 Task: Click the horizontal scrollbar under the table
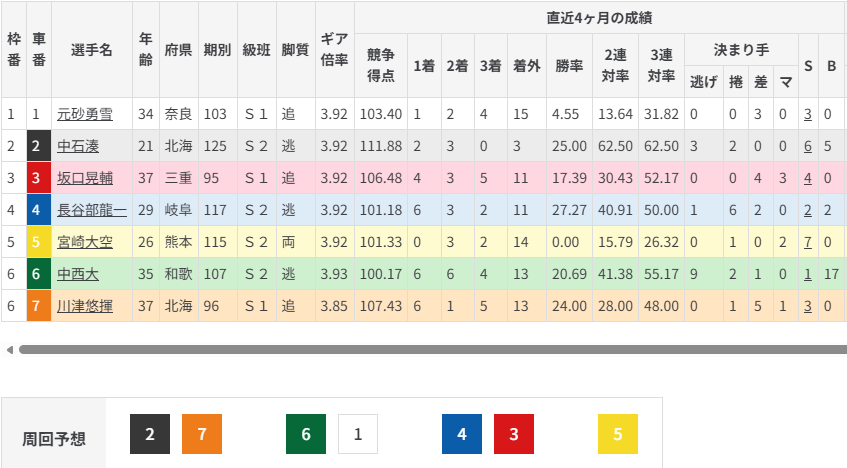(432, 350)
